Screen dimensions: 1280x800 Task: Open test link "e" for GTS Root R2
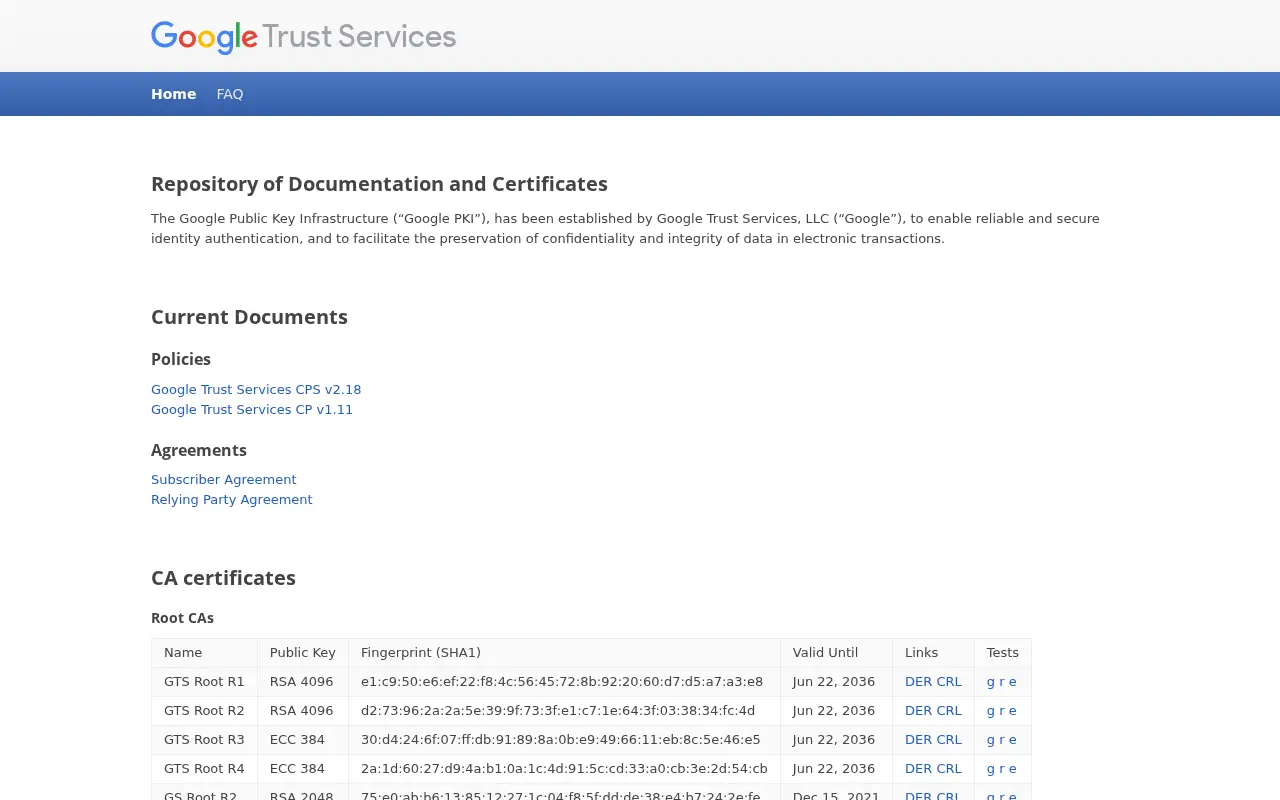coord(1013,711)
